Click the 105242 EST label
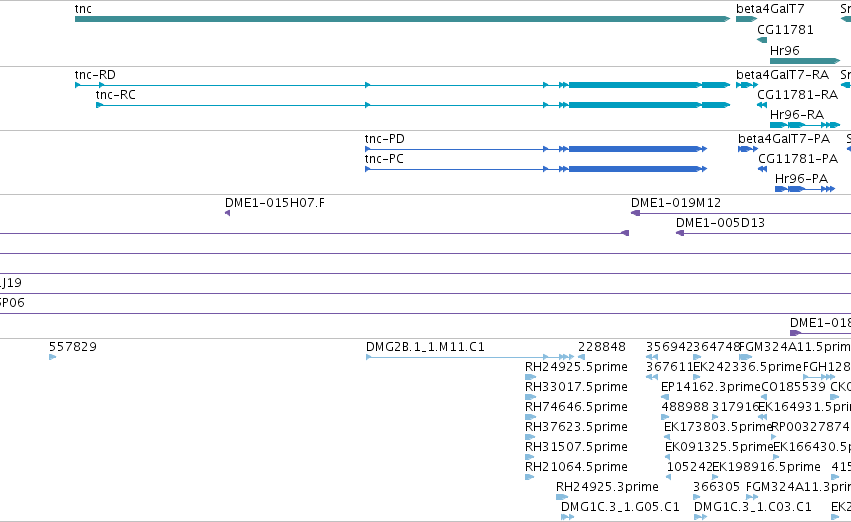The width and height of the screenshot is (851, 522). coord(689,467)
